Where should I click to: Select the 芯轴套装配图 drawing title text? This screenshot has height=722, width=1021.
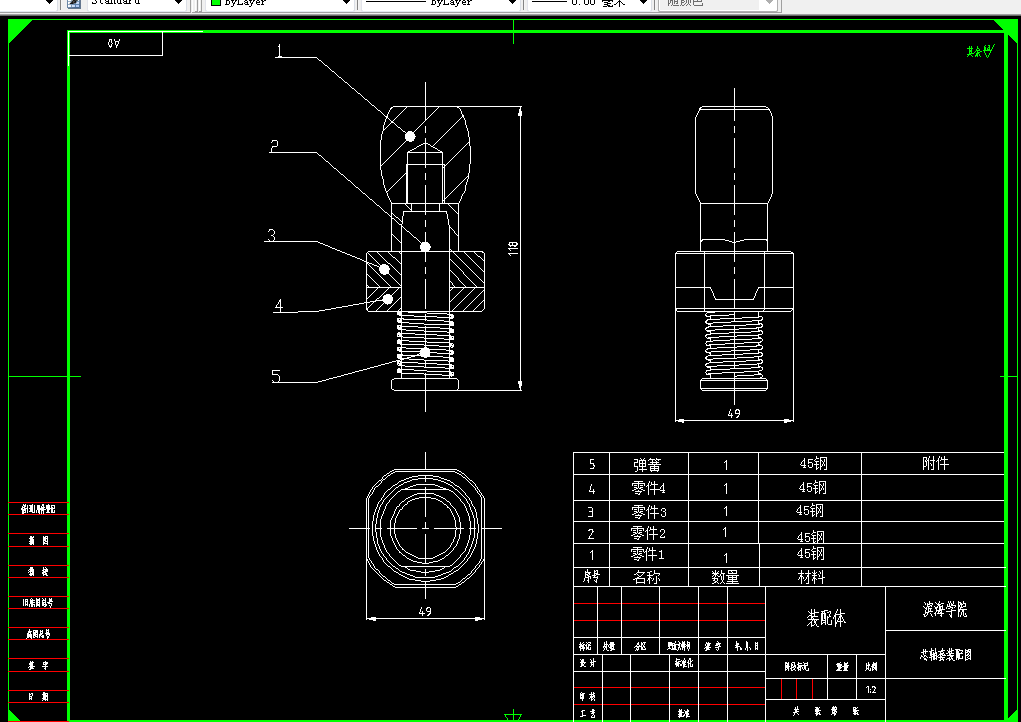click(x=945, y=655)
